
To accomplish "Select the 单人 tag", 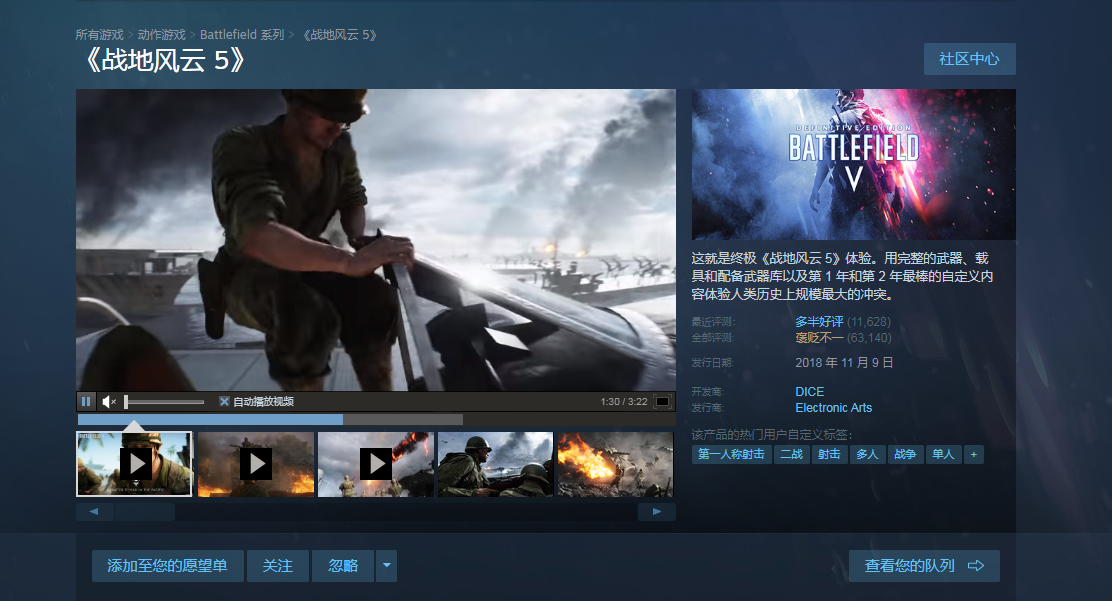I will [x=943, y=454].
